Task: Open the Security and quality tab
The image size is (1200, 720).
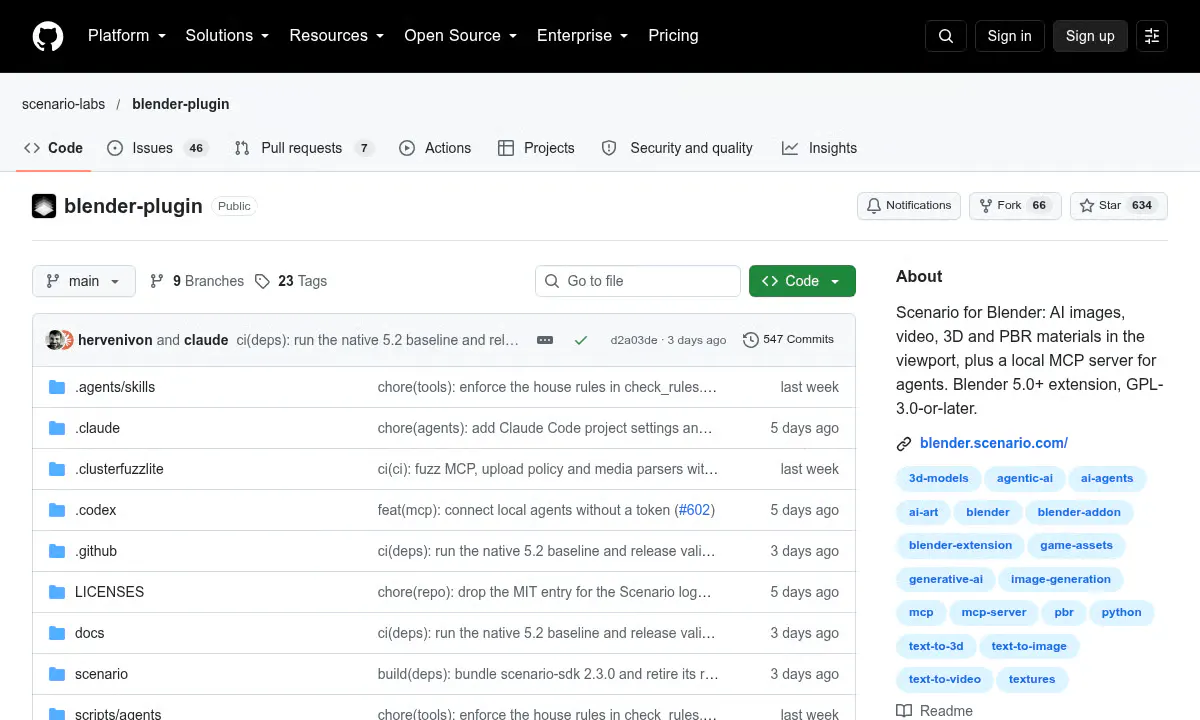Action: coord(679,148)
